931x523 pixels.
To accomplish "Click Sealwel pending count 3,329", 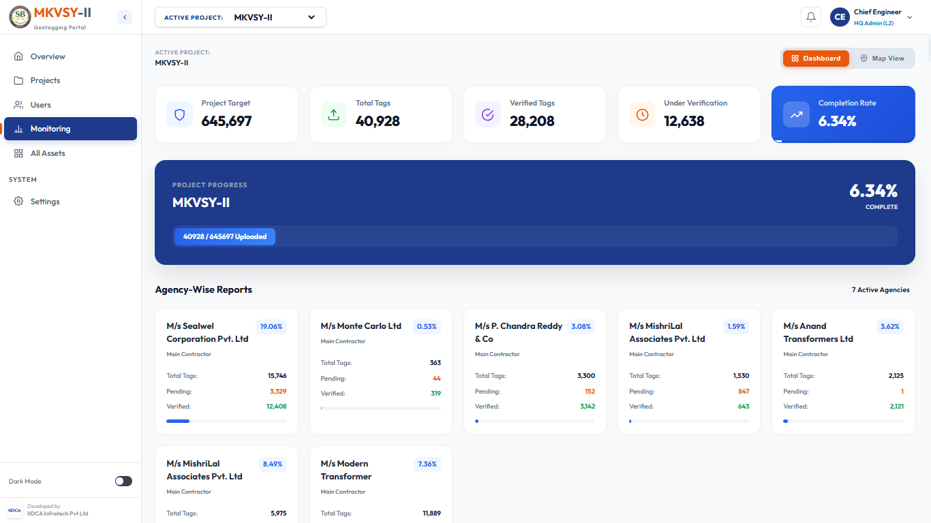I will point(278,391).
